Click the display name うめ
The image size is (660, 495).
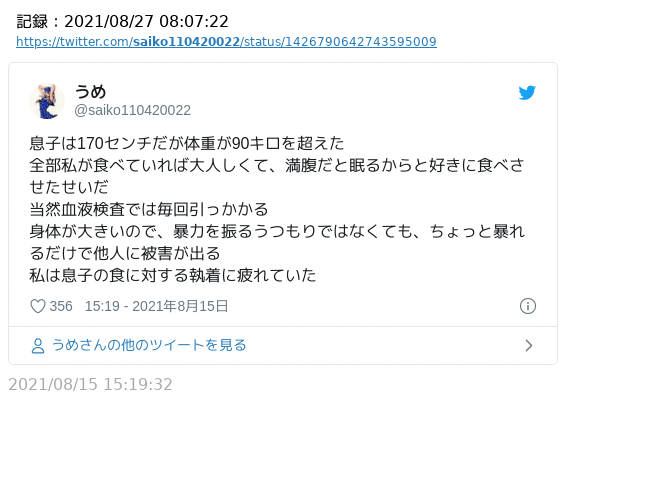90,91
